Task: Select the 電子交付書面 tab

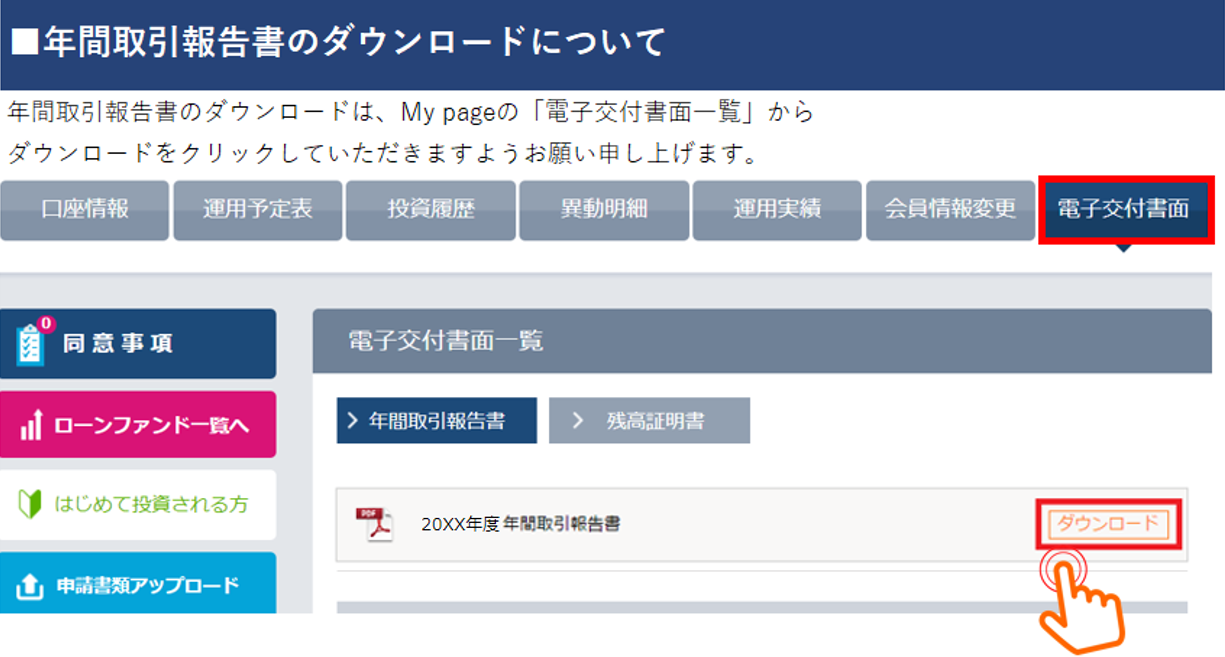Action: coord(1124,210)
